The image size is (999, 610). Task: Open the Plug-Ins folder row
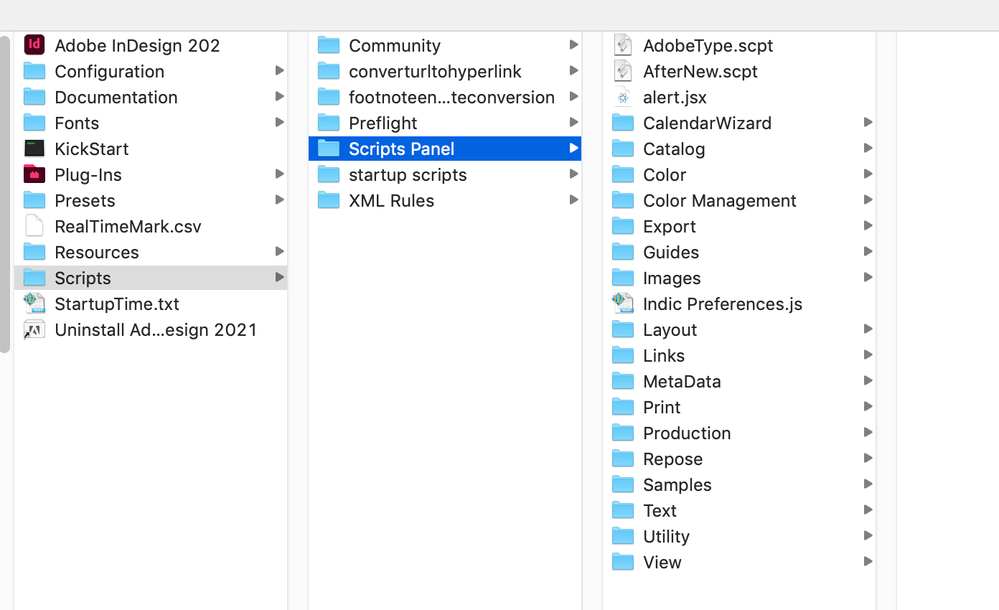point(150,174)
